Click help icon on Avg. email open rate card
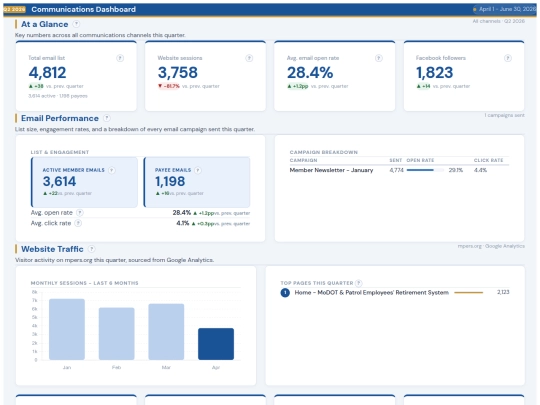 click(378, 58)
